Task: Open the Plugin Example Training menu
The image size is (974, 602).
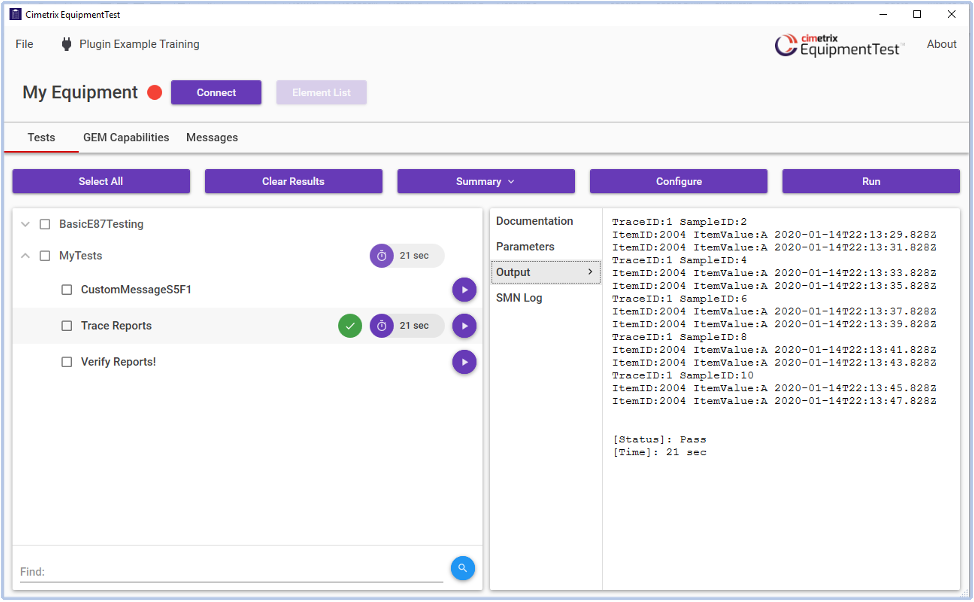Action: point(139,44)
